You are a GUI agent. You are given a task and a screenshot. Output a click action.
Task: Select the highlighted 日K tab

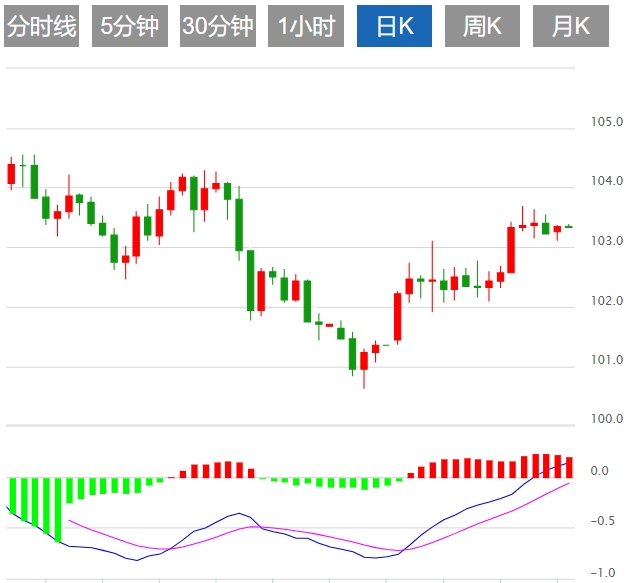[395, 27]
